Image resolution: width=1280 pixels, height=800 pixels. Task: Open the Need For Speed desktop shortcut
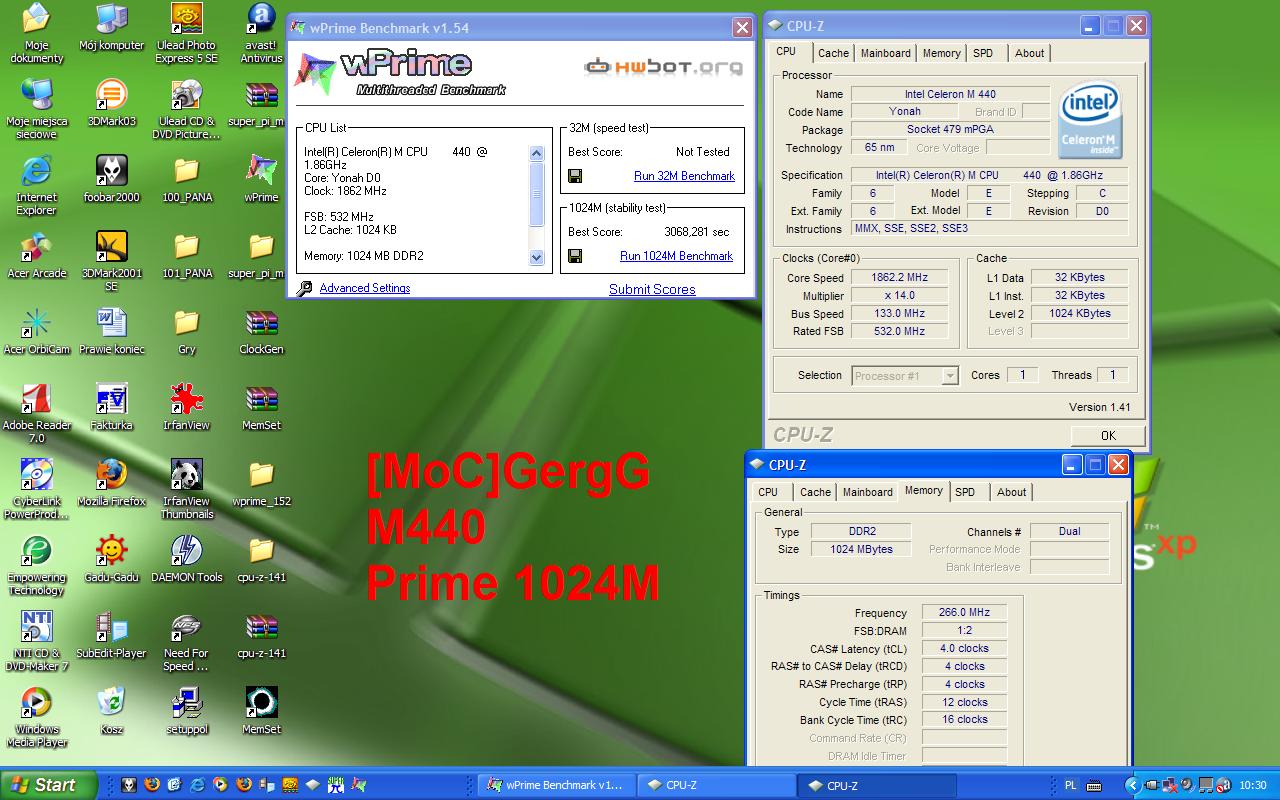pos(186,642)
